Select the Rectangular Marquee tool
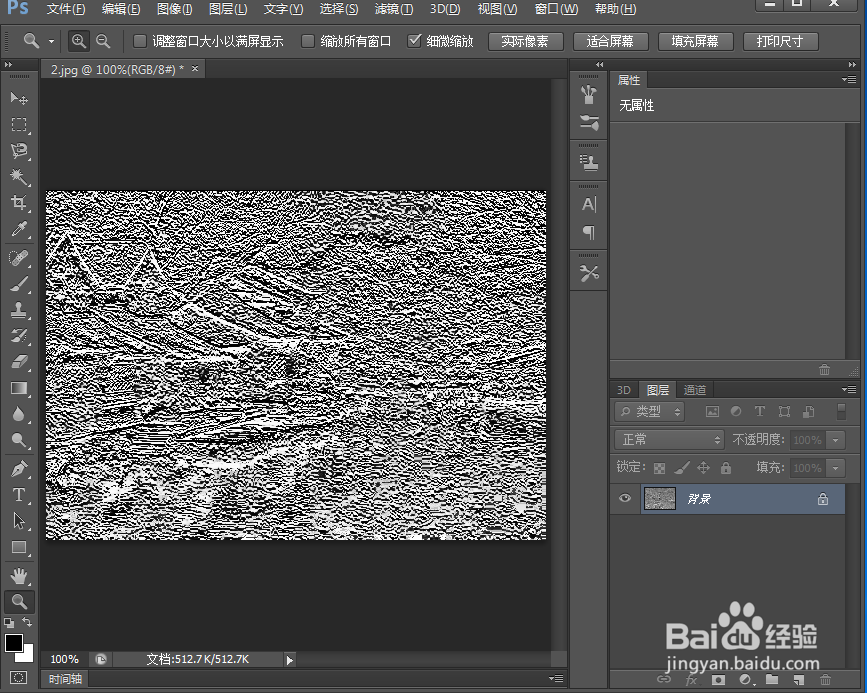Image resolution: width=867 pixels, height=693 pixels. 19,124
